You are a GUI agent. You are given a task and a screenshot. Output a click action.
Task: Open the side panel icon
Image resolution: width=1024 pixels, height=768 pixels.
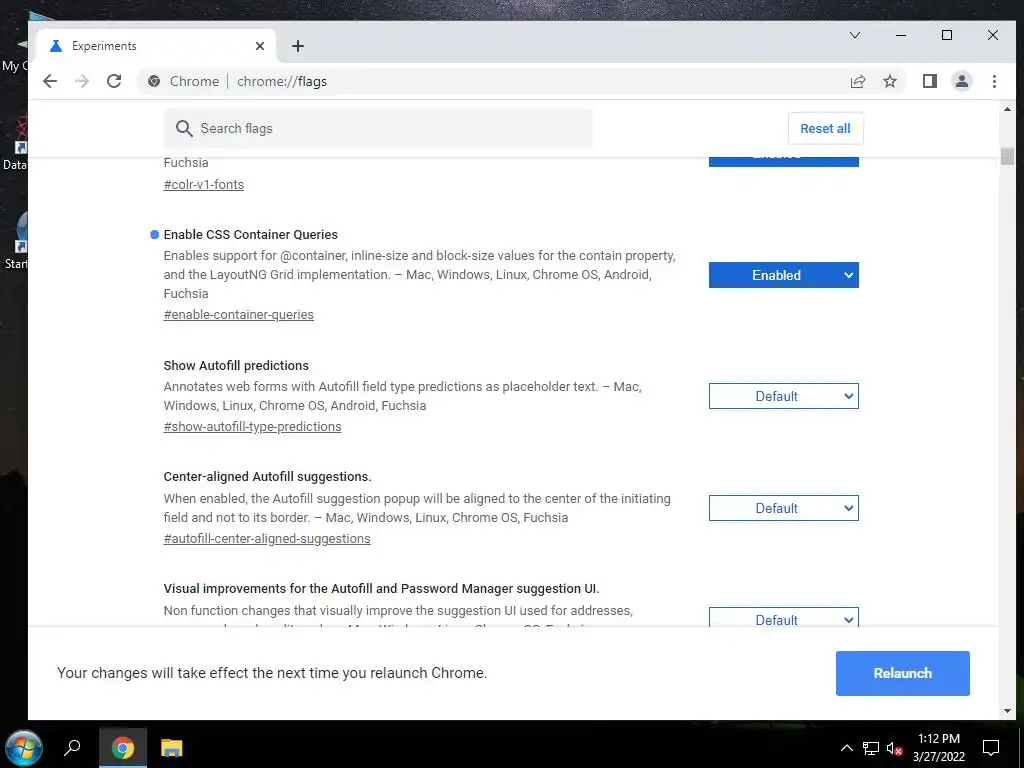point(929,81)
